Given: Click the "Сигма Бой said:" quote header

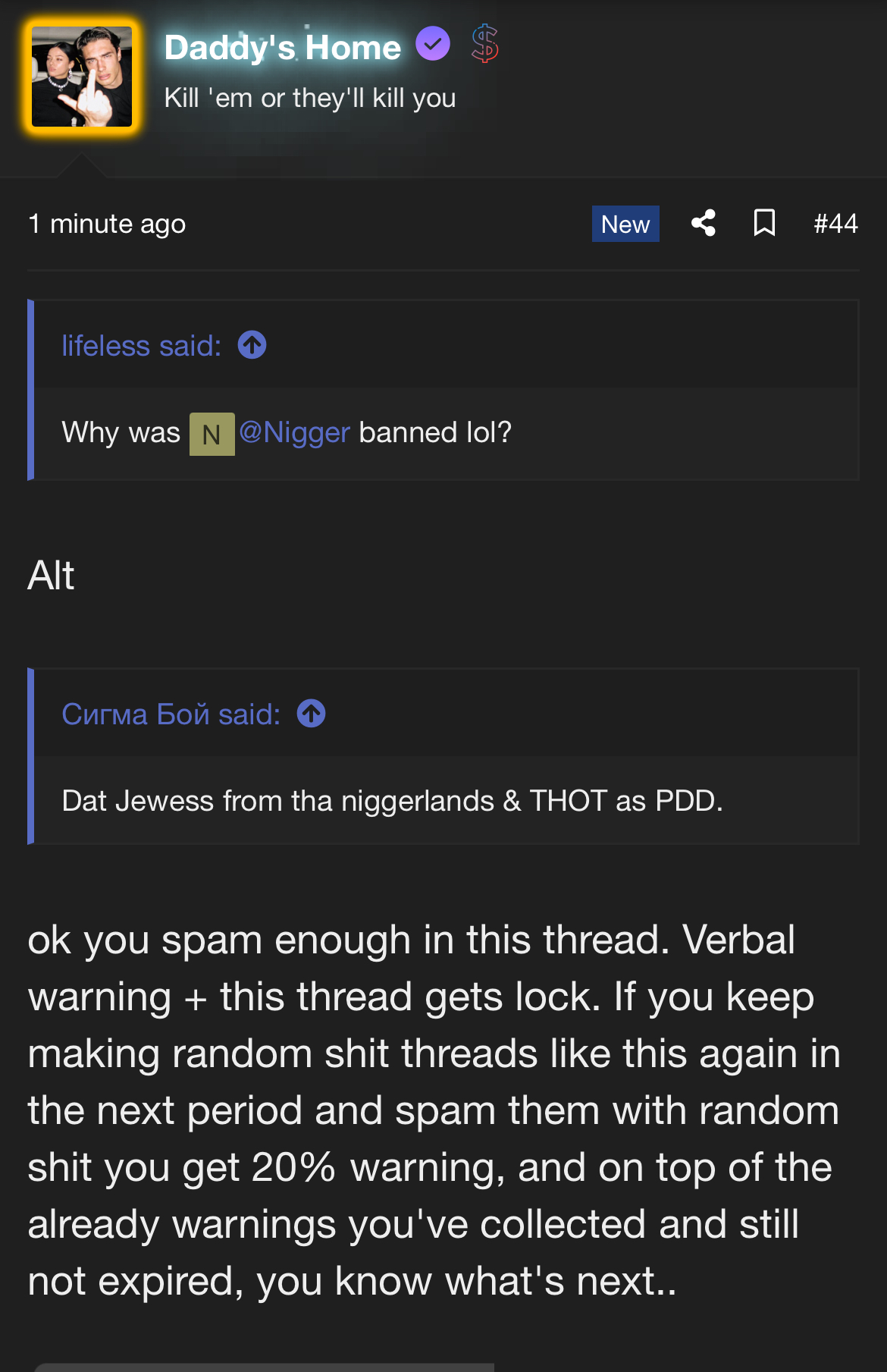Looking at the screenshot, I should (x=171, y=714).
